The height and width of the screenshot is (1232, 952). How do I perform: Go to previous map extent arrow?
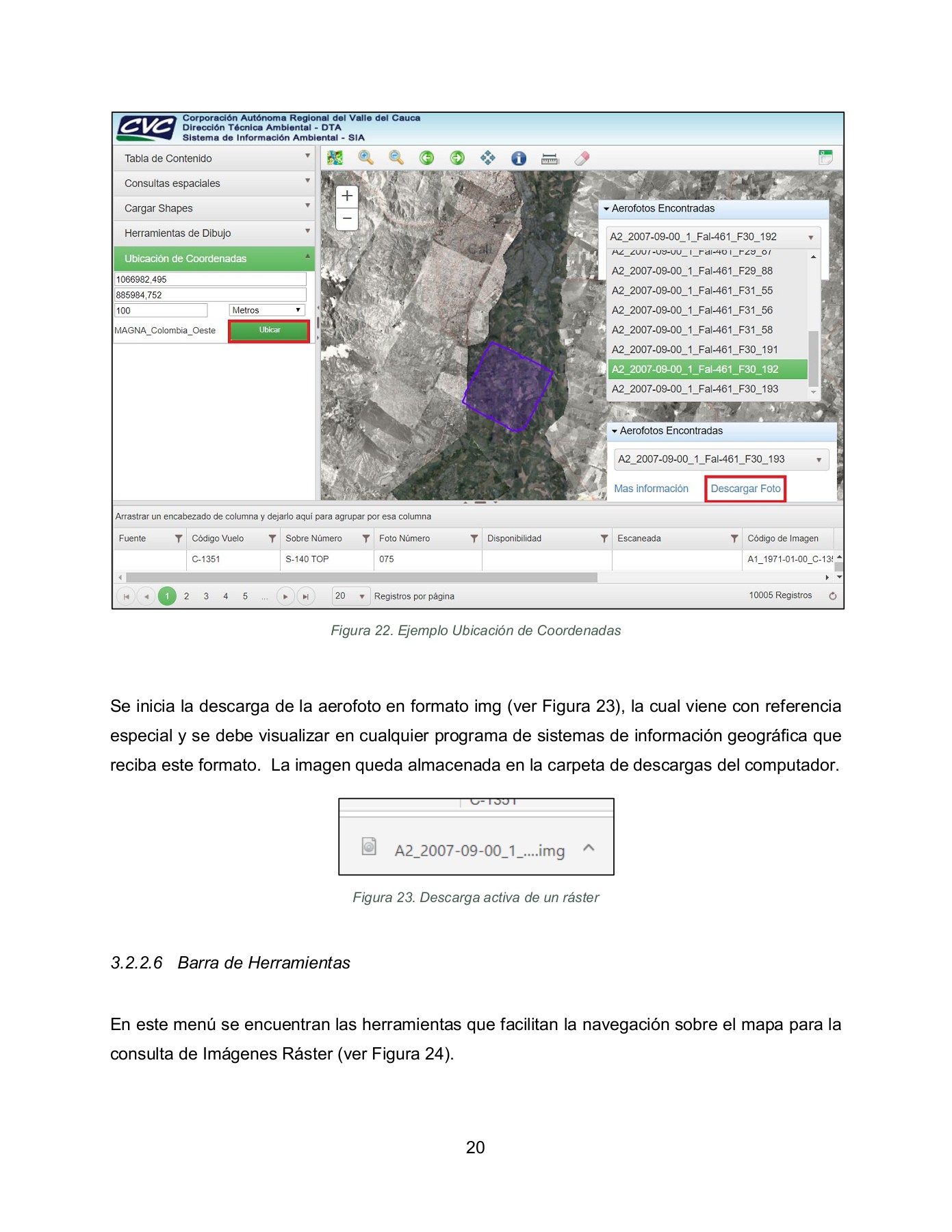[x=426, y=158]
